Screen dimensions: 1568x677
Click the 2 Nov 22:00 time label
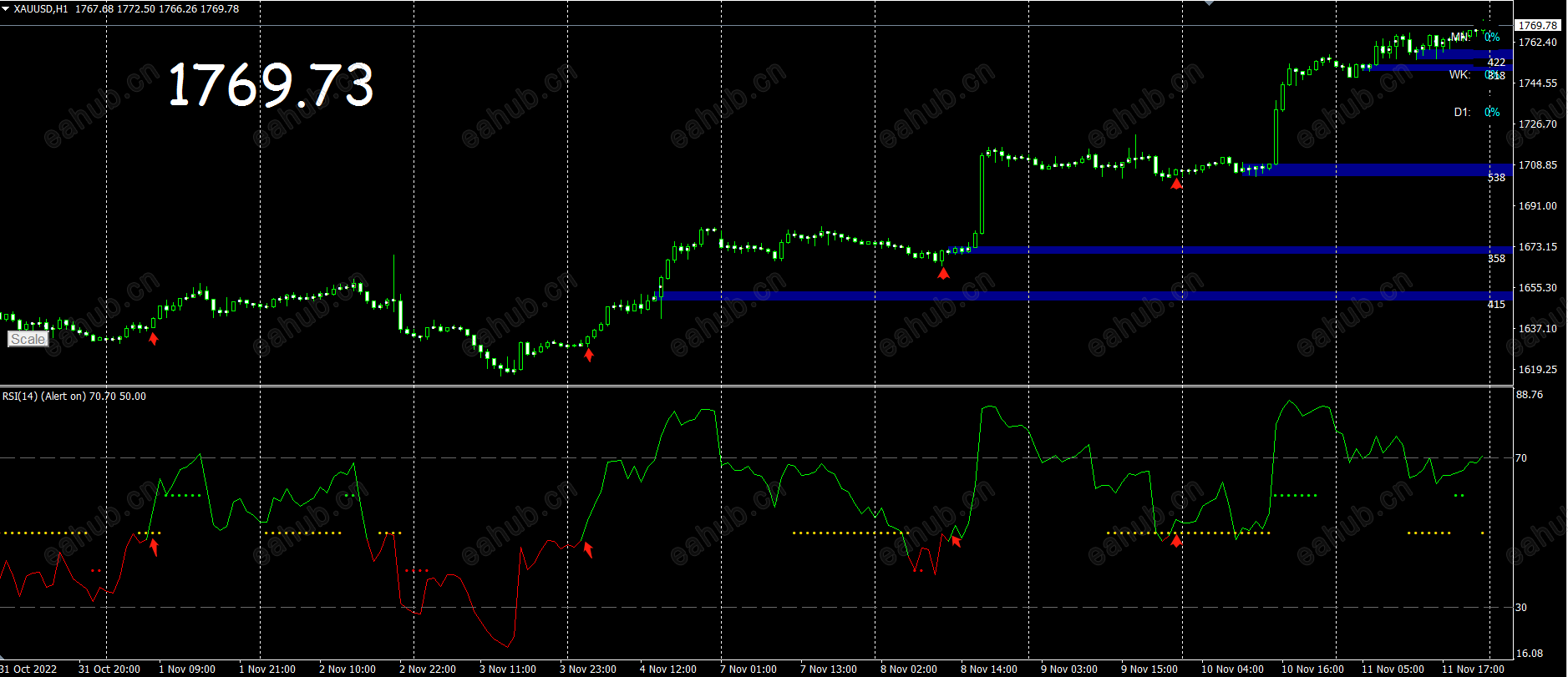pyautogui.click(x=428, y=669)
